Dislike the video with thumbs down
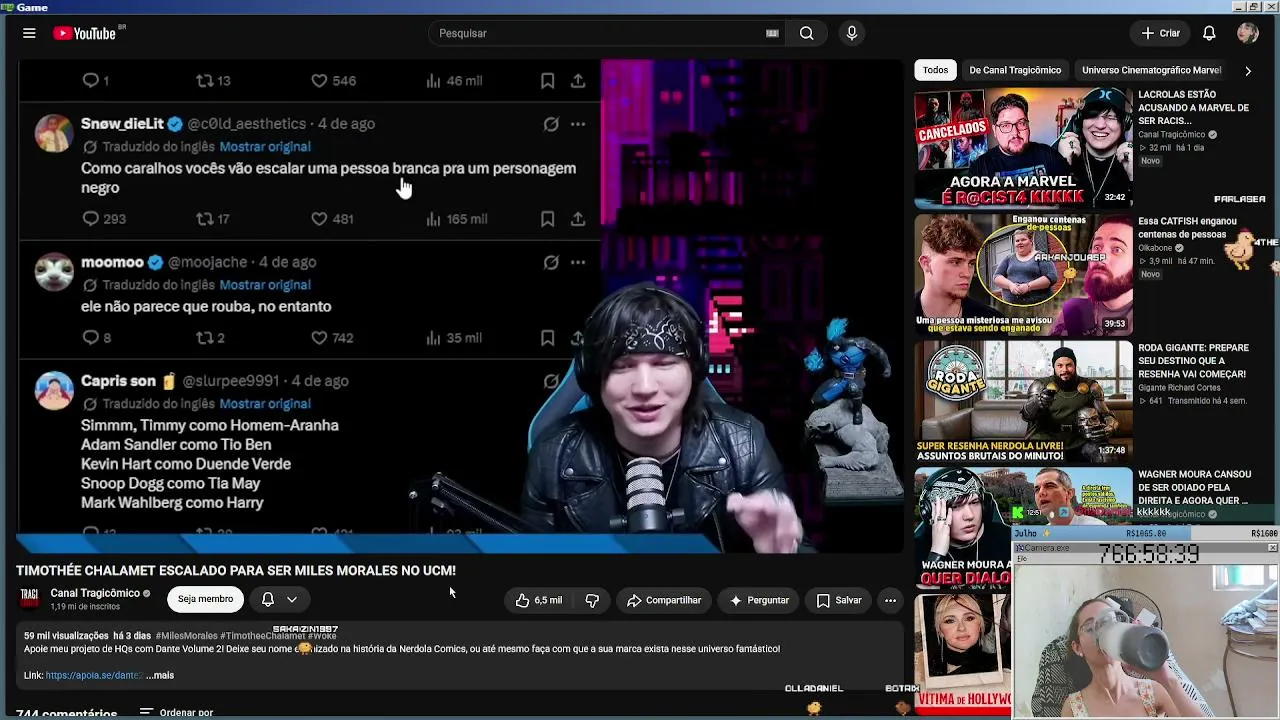 [592, 600]
